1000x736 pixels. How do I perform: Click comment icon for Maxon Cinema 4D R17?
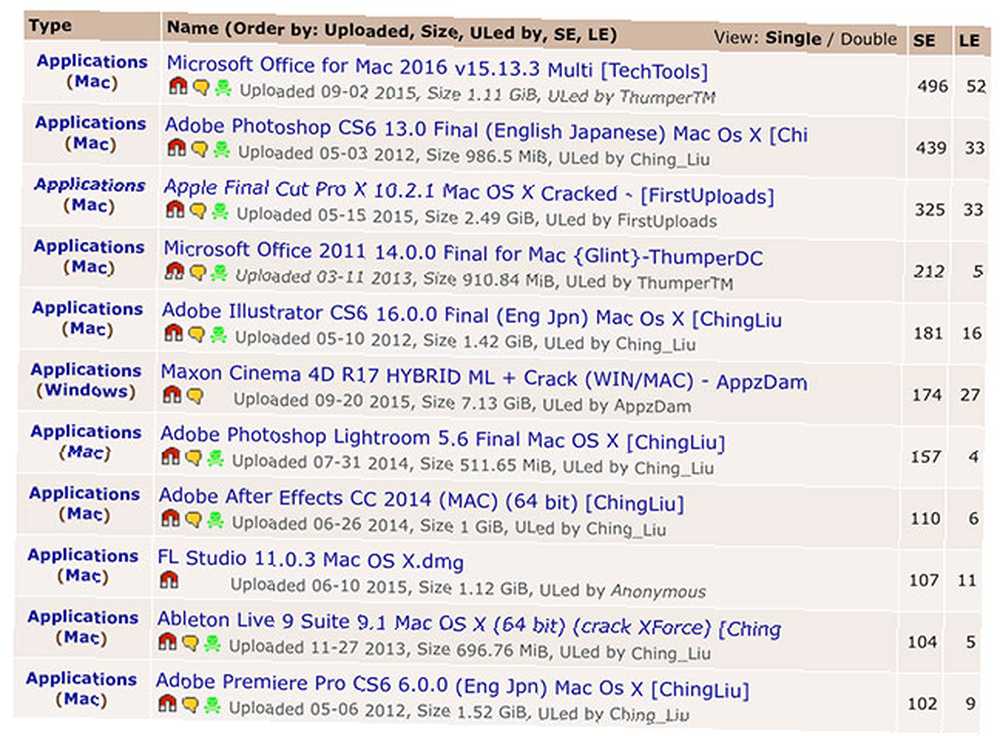coord(195,396)
